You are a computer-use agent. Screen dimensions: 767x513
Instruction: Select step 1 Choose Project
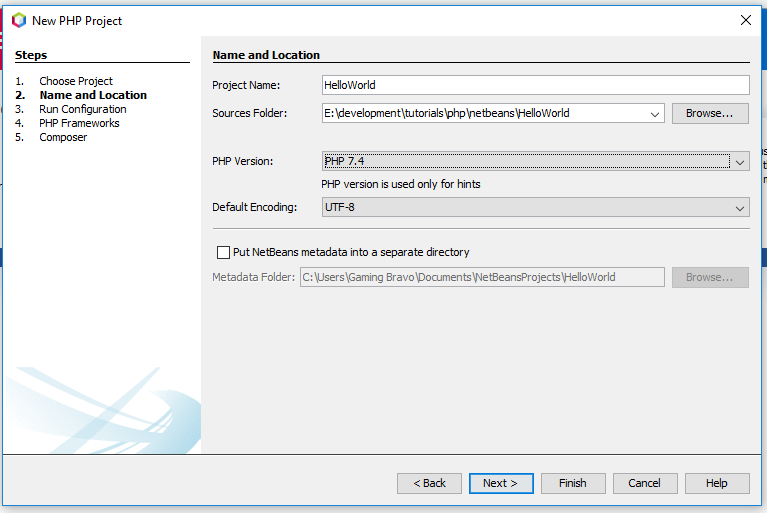(76, 81)
